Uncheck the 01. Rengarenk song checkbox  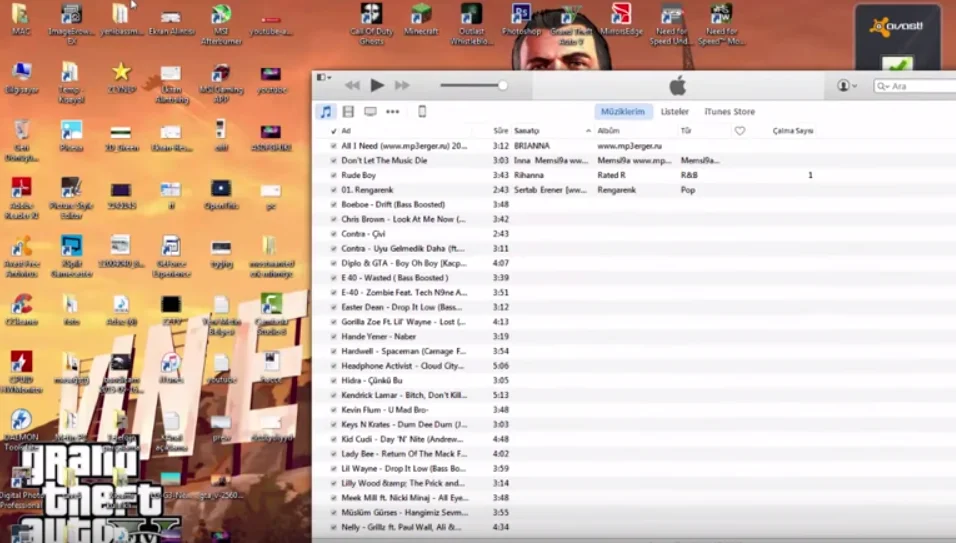click(x=334, y=190)
